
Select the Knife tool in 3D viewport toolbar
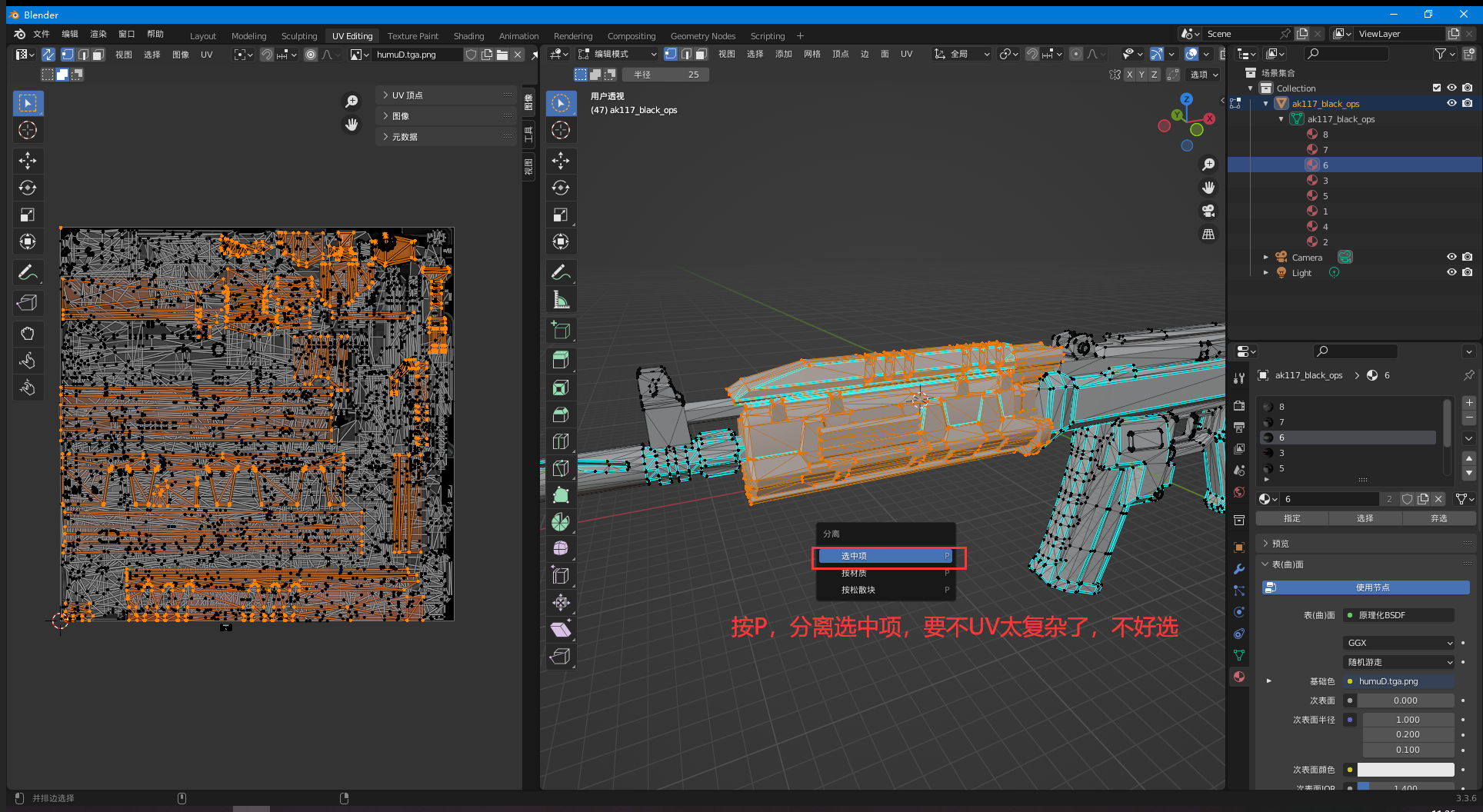[x=561, y=468]
